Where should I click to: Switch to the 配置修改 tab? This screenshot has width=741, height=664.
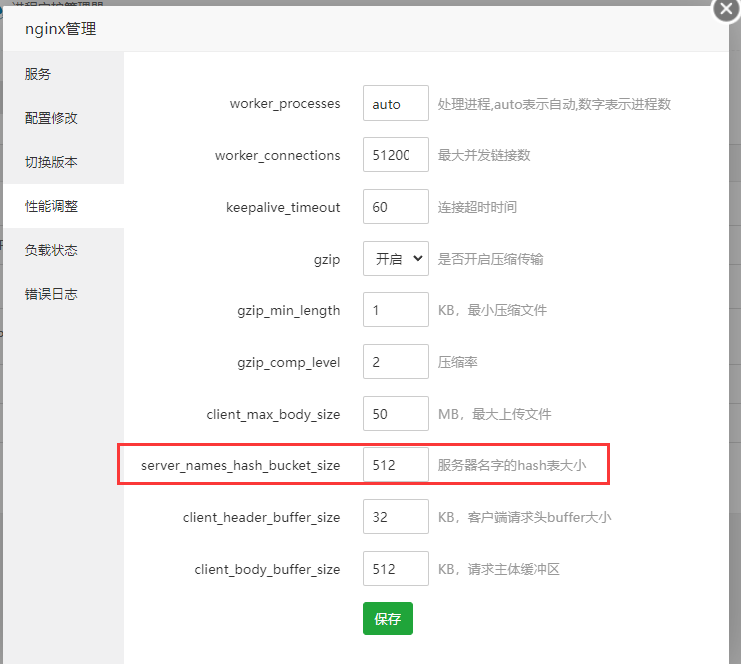[x=63, y=118]
